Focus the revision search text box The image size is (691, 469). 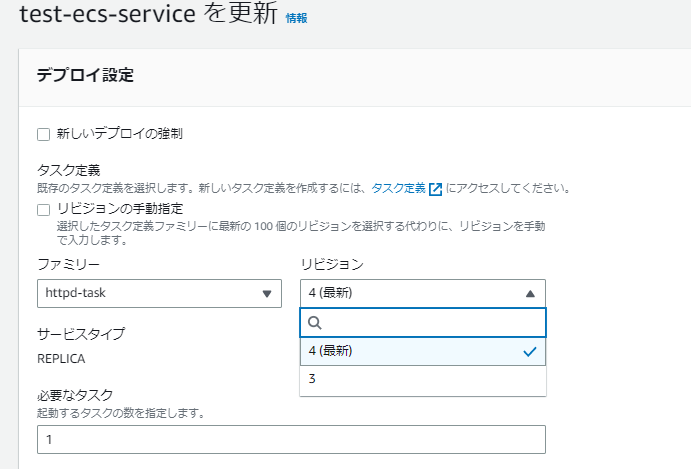[x=423, y=323]
